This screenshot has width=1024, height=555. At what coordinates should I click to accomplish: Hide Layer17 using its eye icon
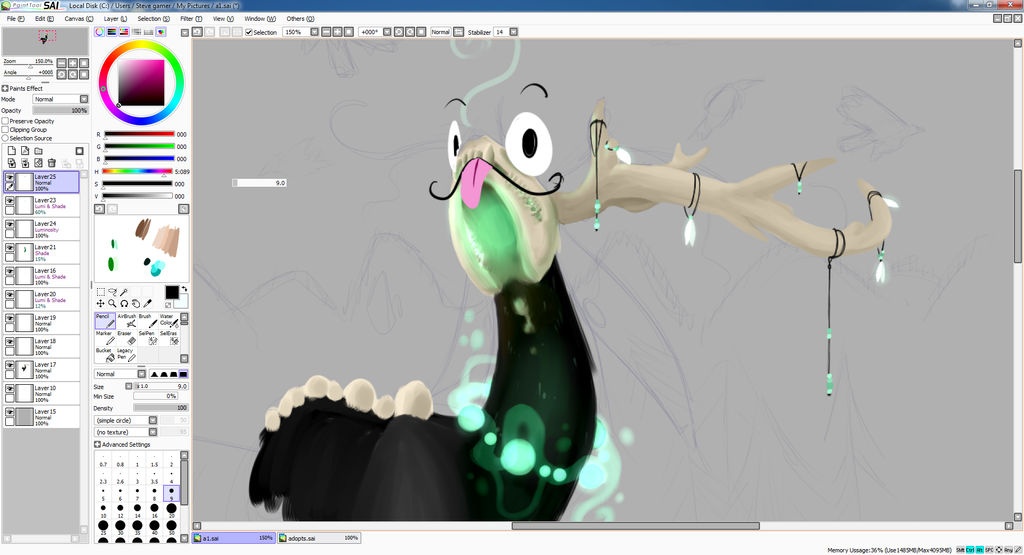click(10, 365)
